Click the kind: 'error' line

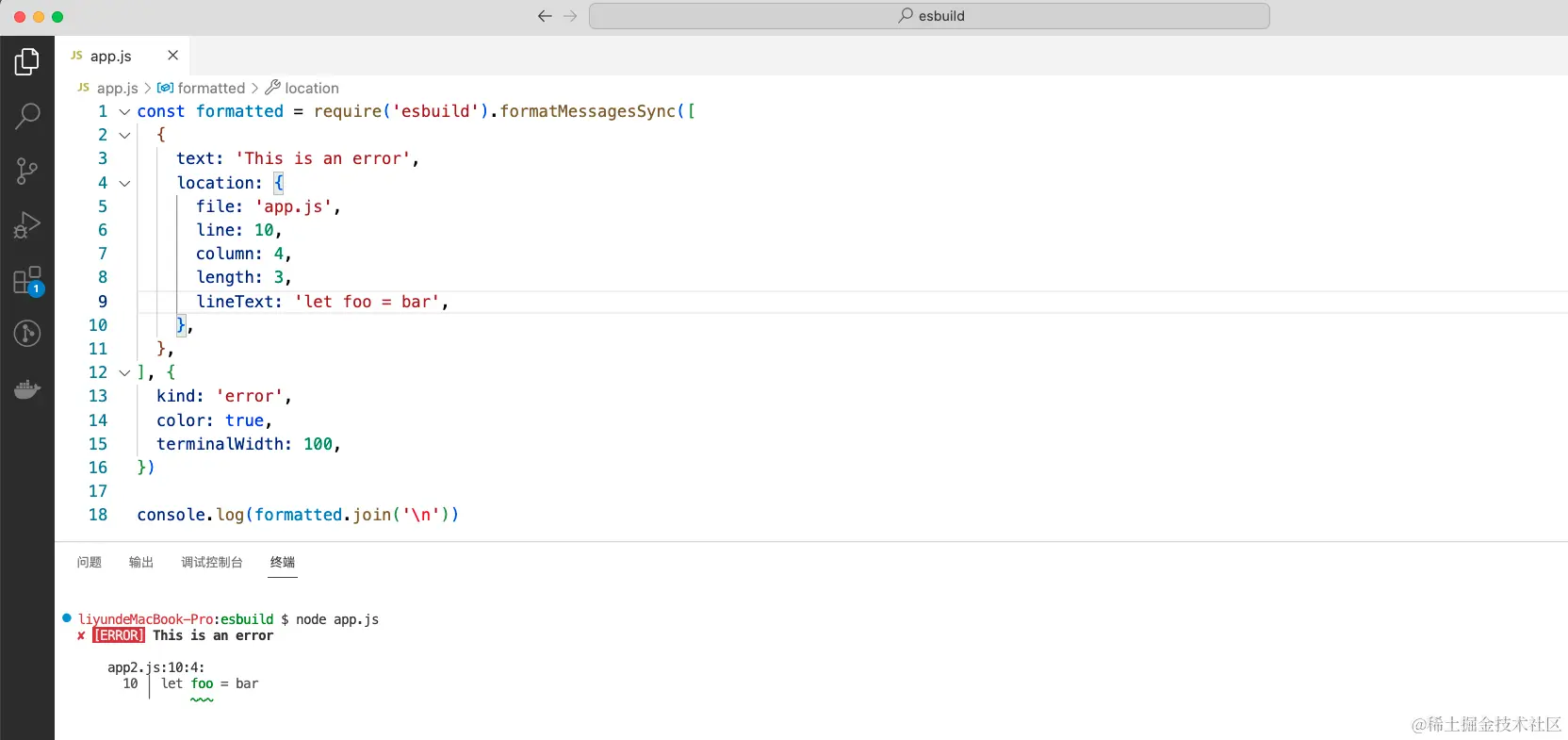pyautogui.click(x=224, y=396)
